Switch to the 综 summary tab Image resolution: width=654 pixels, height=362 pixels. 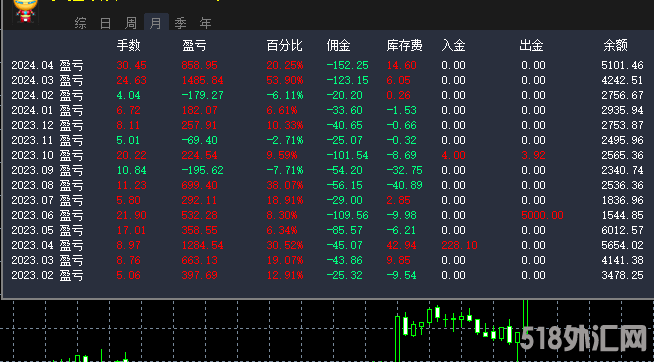click(x=80, y=23)
